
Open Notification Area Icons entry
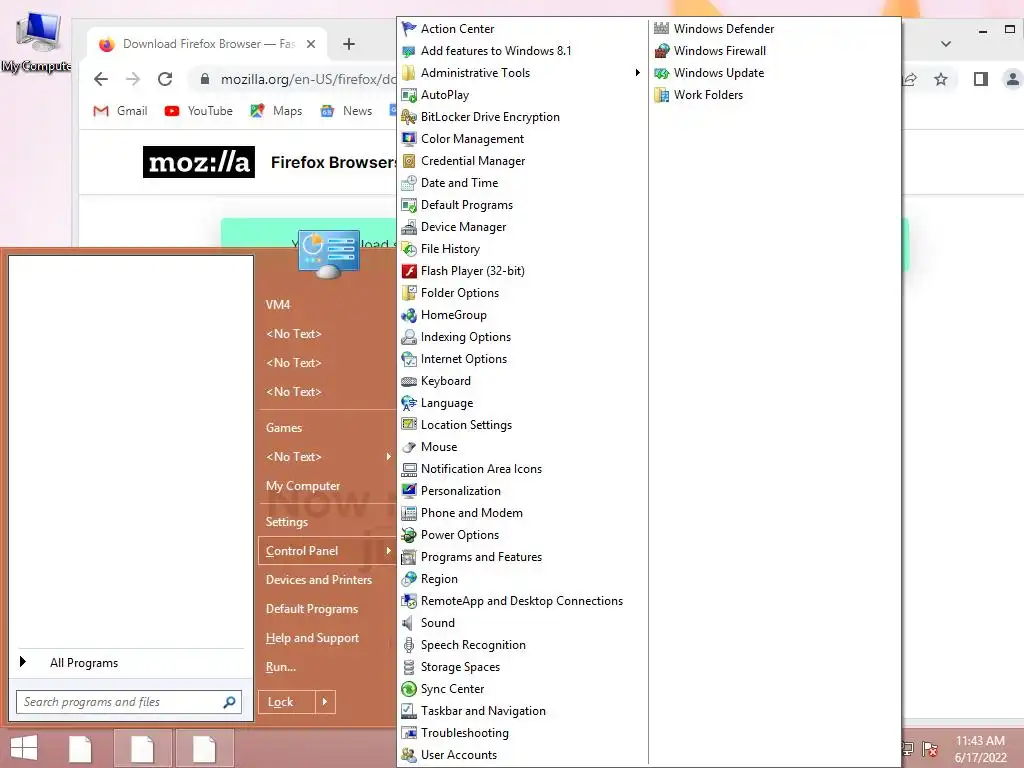coord(481,469)
